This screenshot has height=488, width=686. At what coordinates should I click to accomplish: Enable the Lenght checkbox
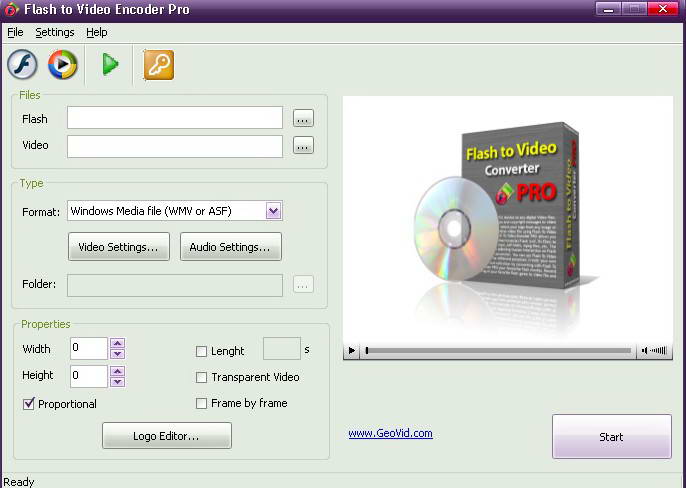point(201,351)
